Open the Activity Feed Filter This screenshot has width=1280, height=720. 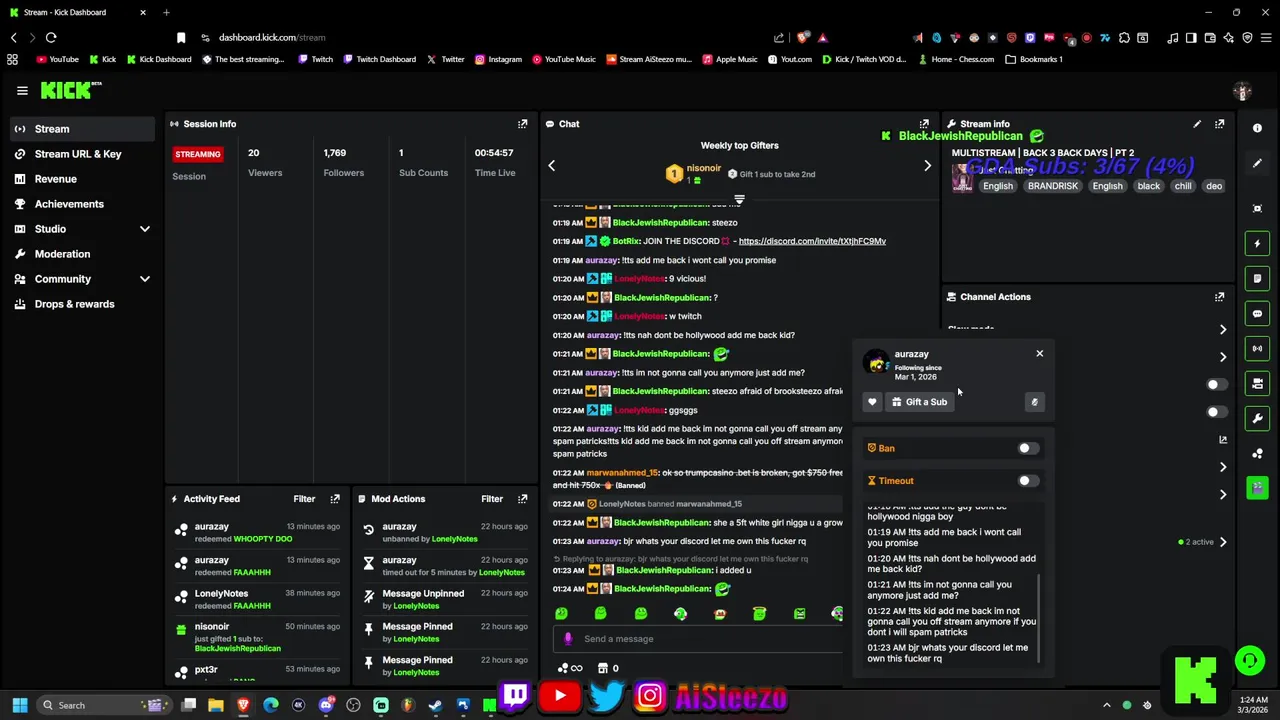pos(304,499)
